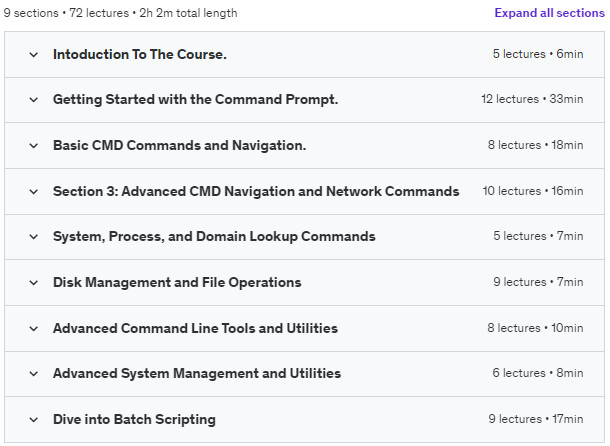Open 'System, Process, and Domain Lookup Commands' title
Image resolution: width=610 pixels, height=446 pixels.
coord(214,236)
